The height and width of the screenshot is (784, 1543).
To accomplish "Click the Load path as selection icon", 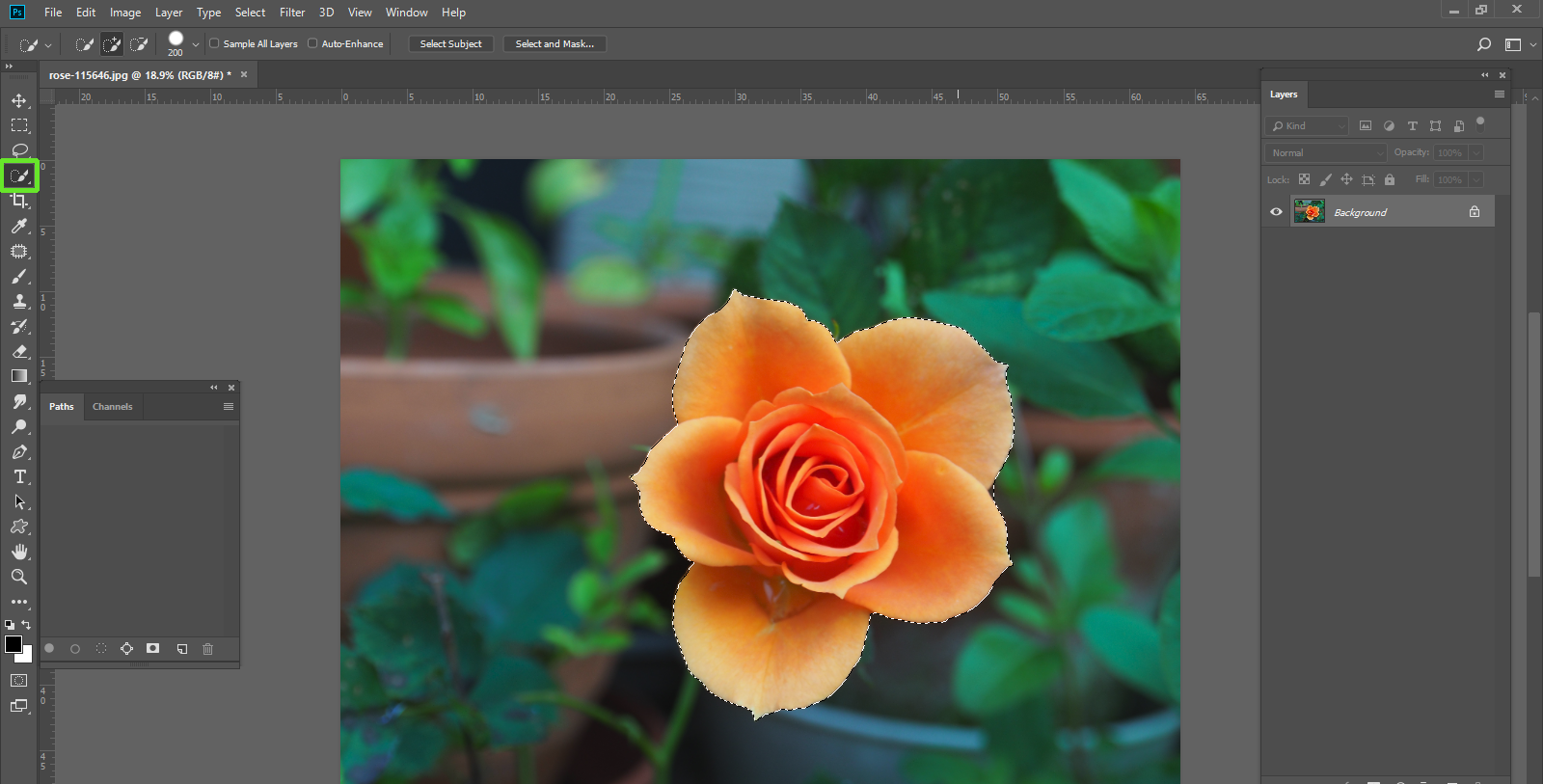I will (x=101, y=649).
